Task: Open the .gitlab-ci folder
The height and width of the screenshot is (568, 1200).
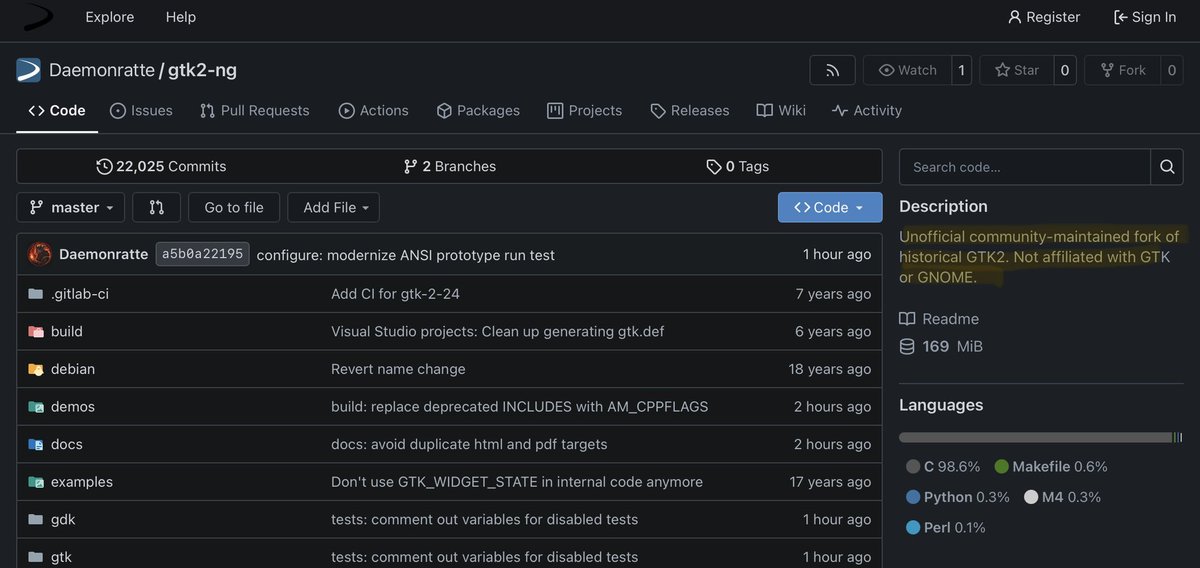Action: pos(80,293)
